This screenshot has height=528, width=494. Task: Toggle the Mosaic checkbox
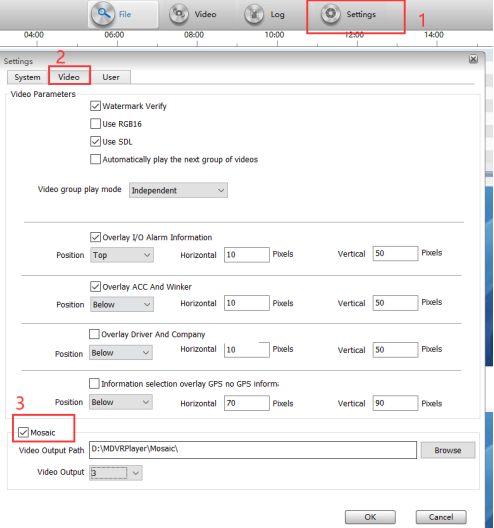pyautogui.click(x=23, y=432)
